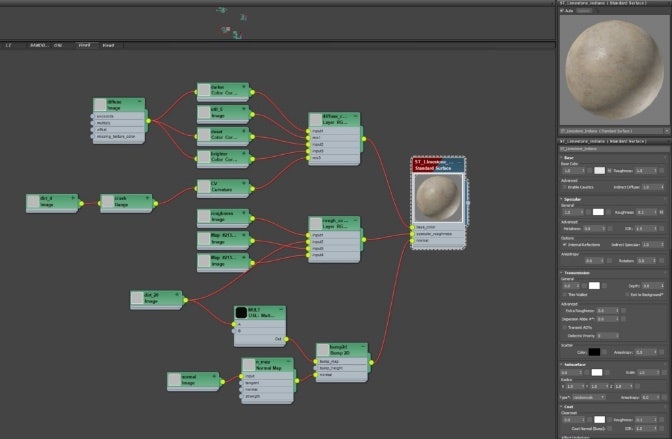Viewport: 672px width, 439px height.
Task: Click the desat Color Correction node swatch
Action: (x=204, y=135)
